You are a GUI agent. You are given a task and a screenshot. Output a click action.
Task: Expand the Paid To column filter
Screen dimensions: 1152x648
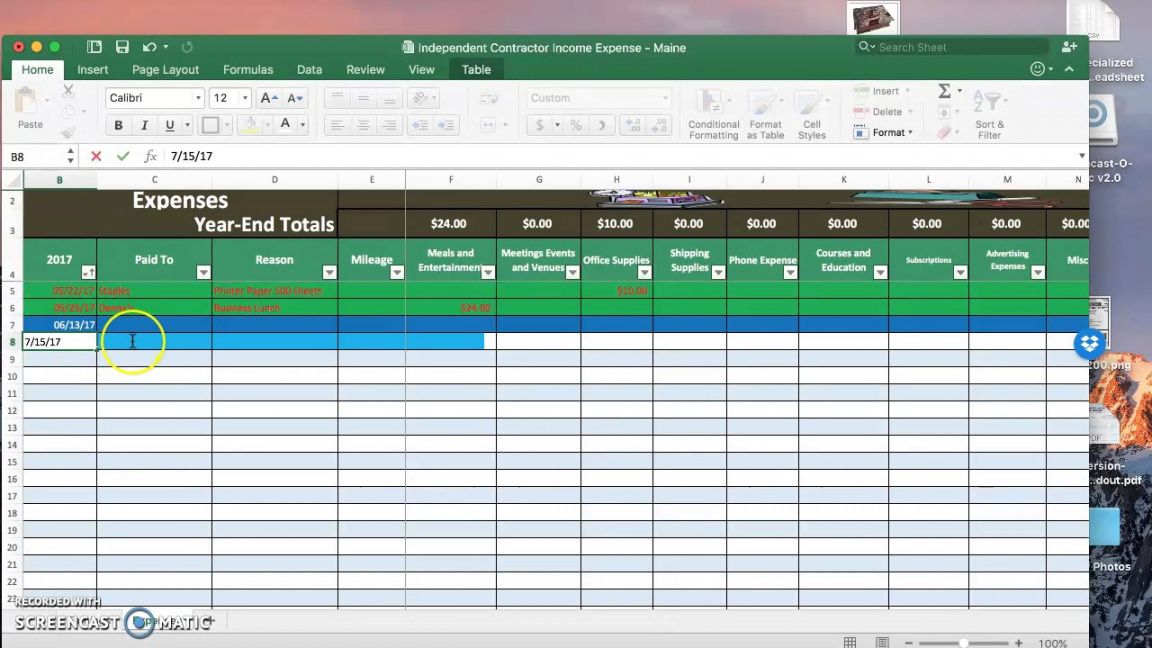(x=203, y=272)
